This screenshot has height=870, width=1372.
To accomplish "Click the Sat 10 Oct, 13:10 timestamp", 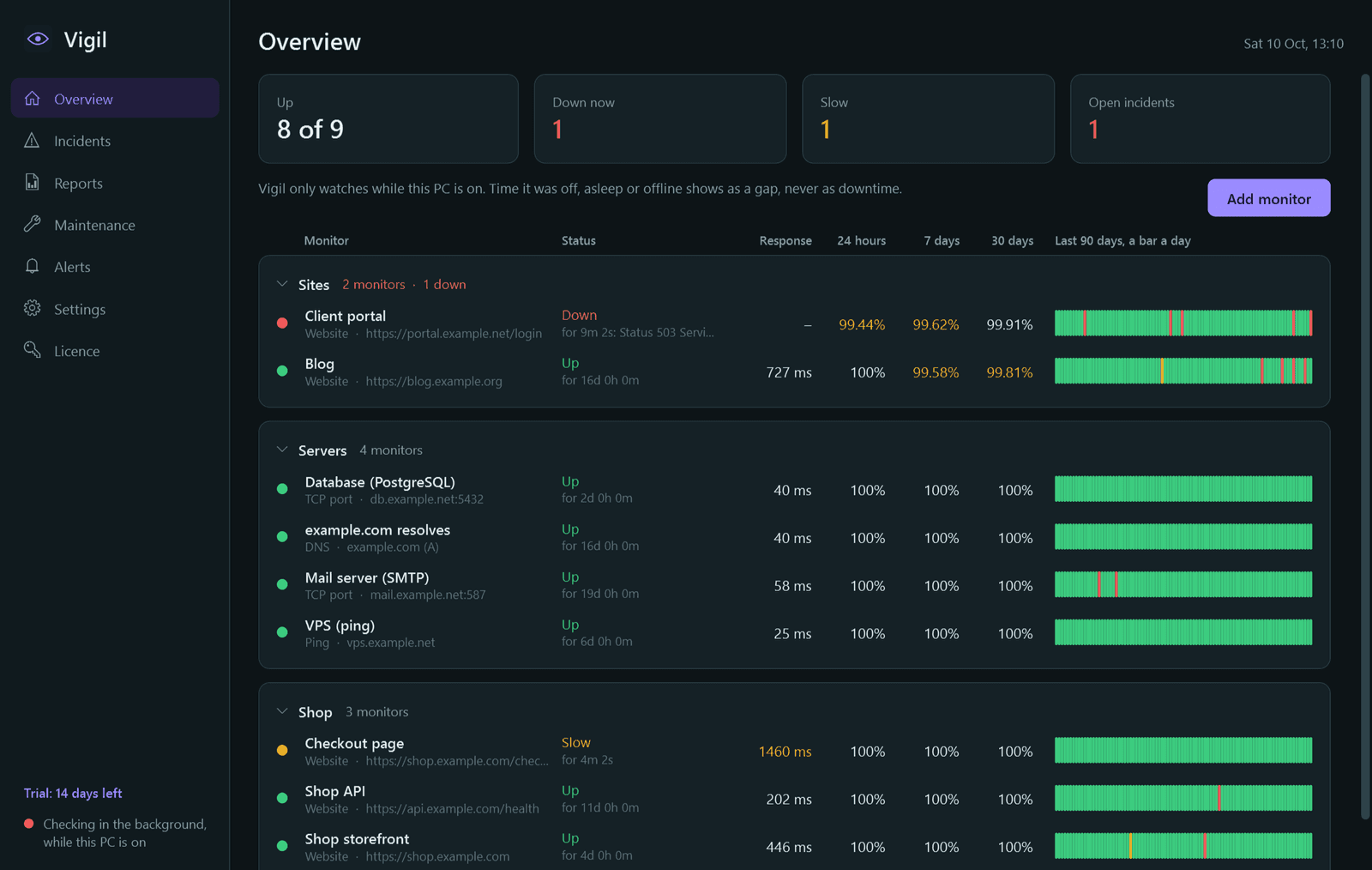I will 1294,44.
